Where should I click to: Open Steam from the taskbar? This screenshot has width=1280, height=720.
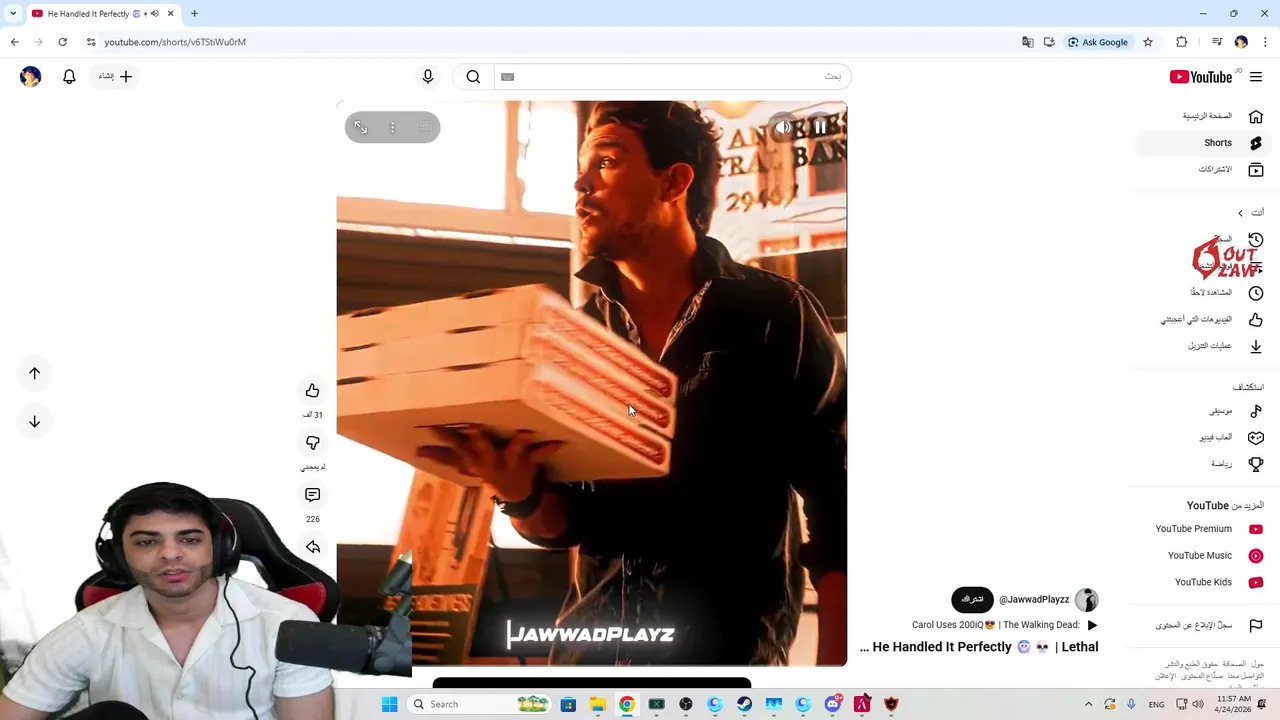click(744, 704)
